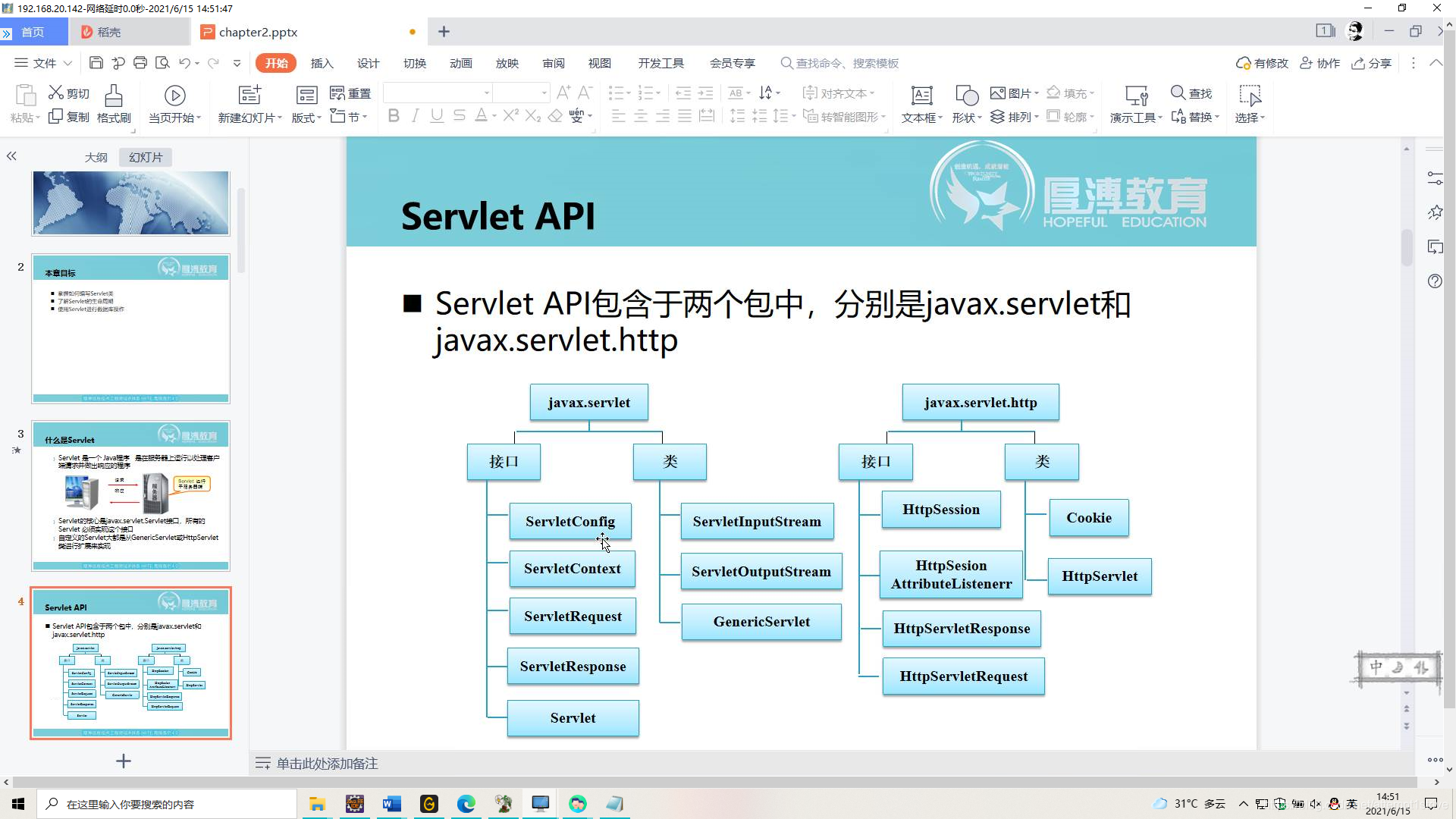Click the Print icon in quick toolbar
Viewport: 1456px width, 819px height.
coord(140,63)
